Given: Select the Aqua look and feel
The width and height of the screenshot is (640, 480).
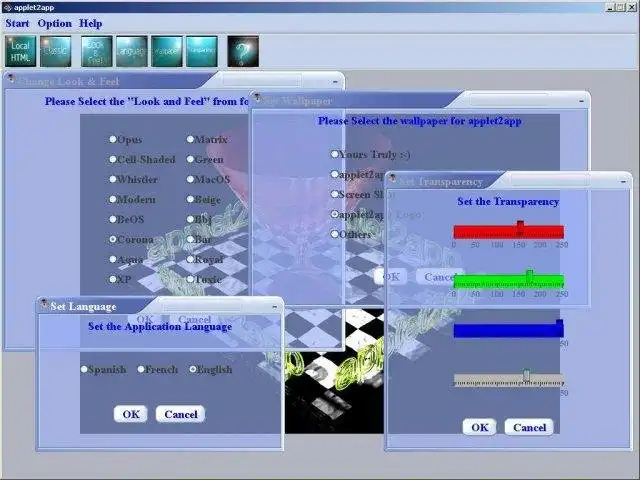Looking at the screenshot, I should coord(126,260).
